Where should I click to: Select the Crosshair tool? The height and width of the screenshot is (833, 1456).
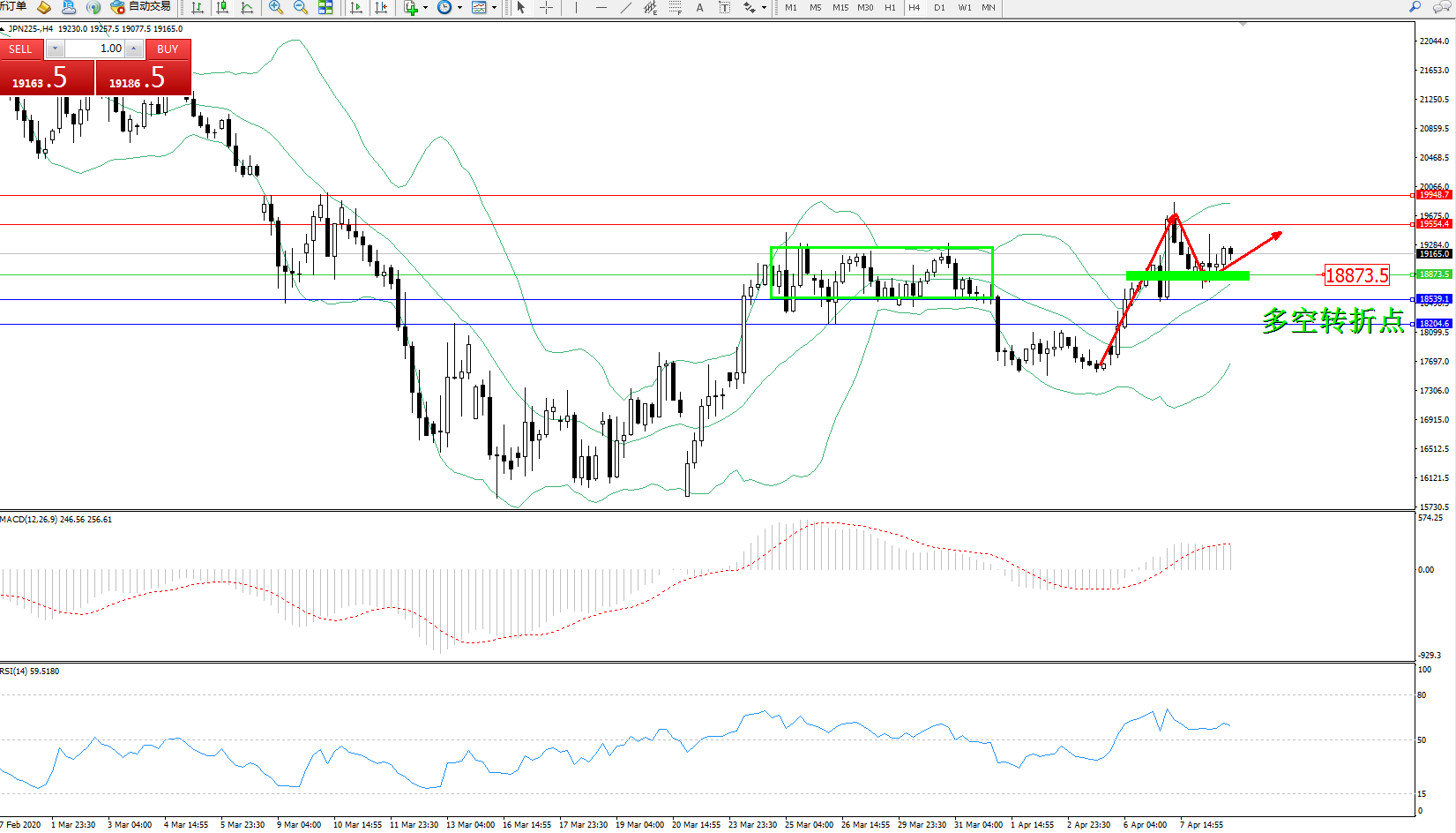[x=547, y=8]
